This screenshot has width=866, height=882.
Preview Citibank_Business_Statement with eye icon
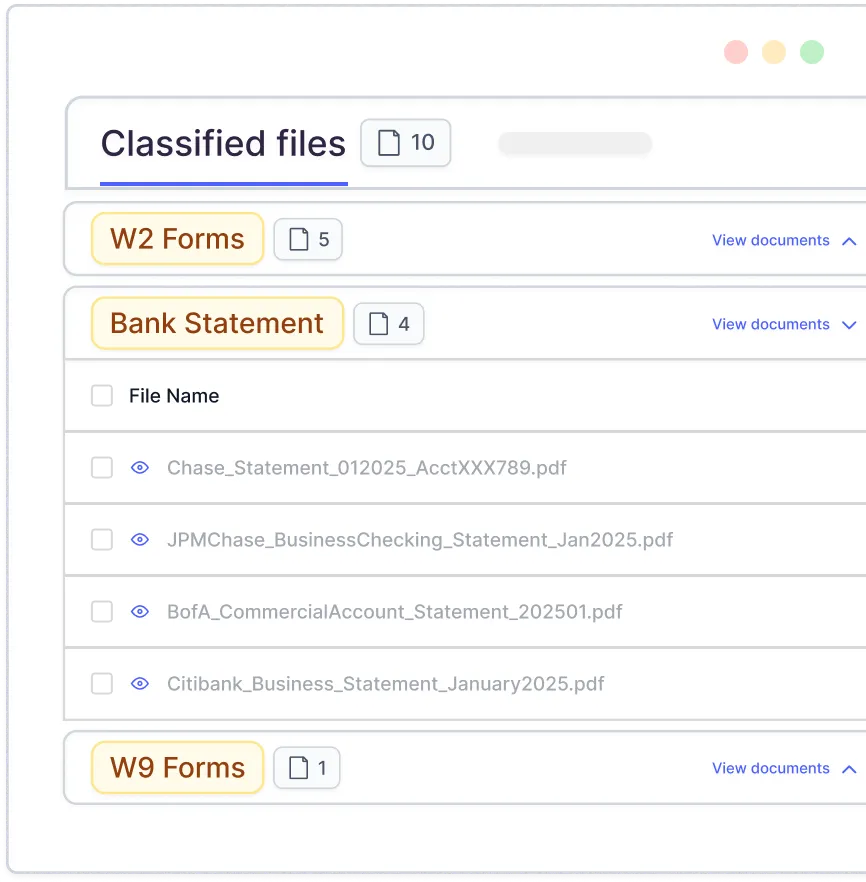pyautogui.click(x=140, y=683)
